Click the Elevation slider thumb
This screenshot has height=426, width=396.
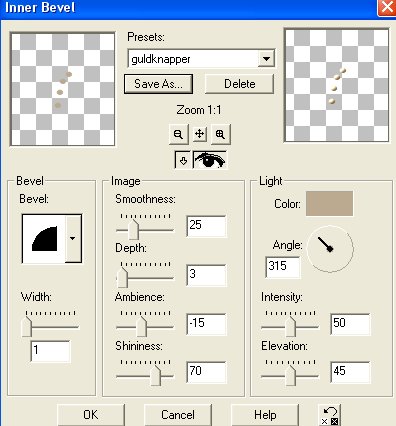tap(291, 376)
